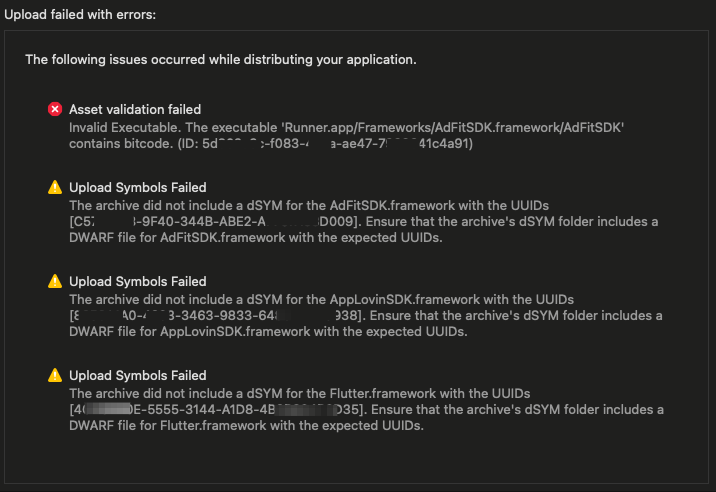The image size is (716, 492).
Task: Click the Runner.app/Frameworks/AdFitSDK.framework path text
Action: point(460,127)
